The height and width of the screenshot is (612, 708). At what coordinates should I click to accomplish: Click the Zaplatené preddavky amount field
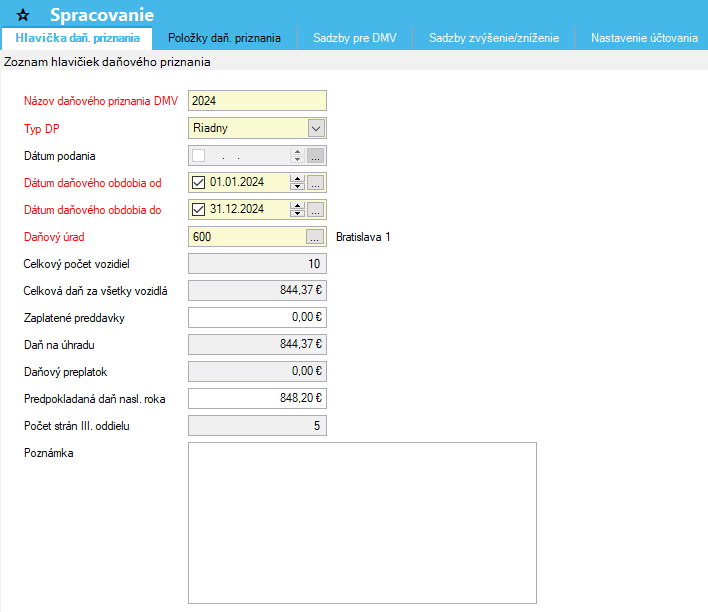coord(257,318)
